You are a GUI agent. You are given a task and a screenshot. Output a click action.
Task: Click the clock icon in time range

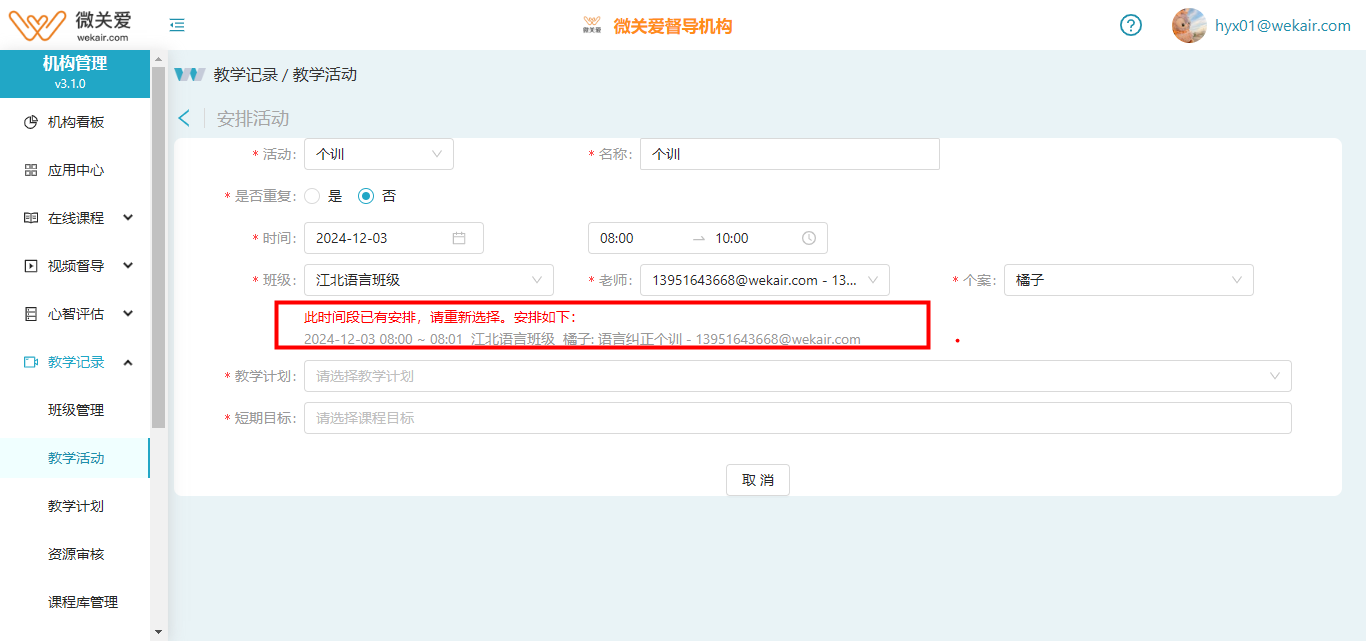pos(808,238)
